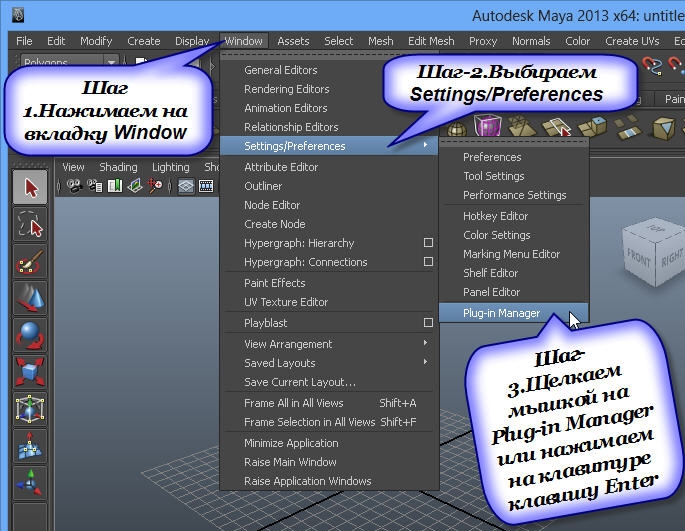
Task: Open the Playblast option box
Action: (x=429, y=323)
